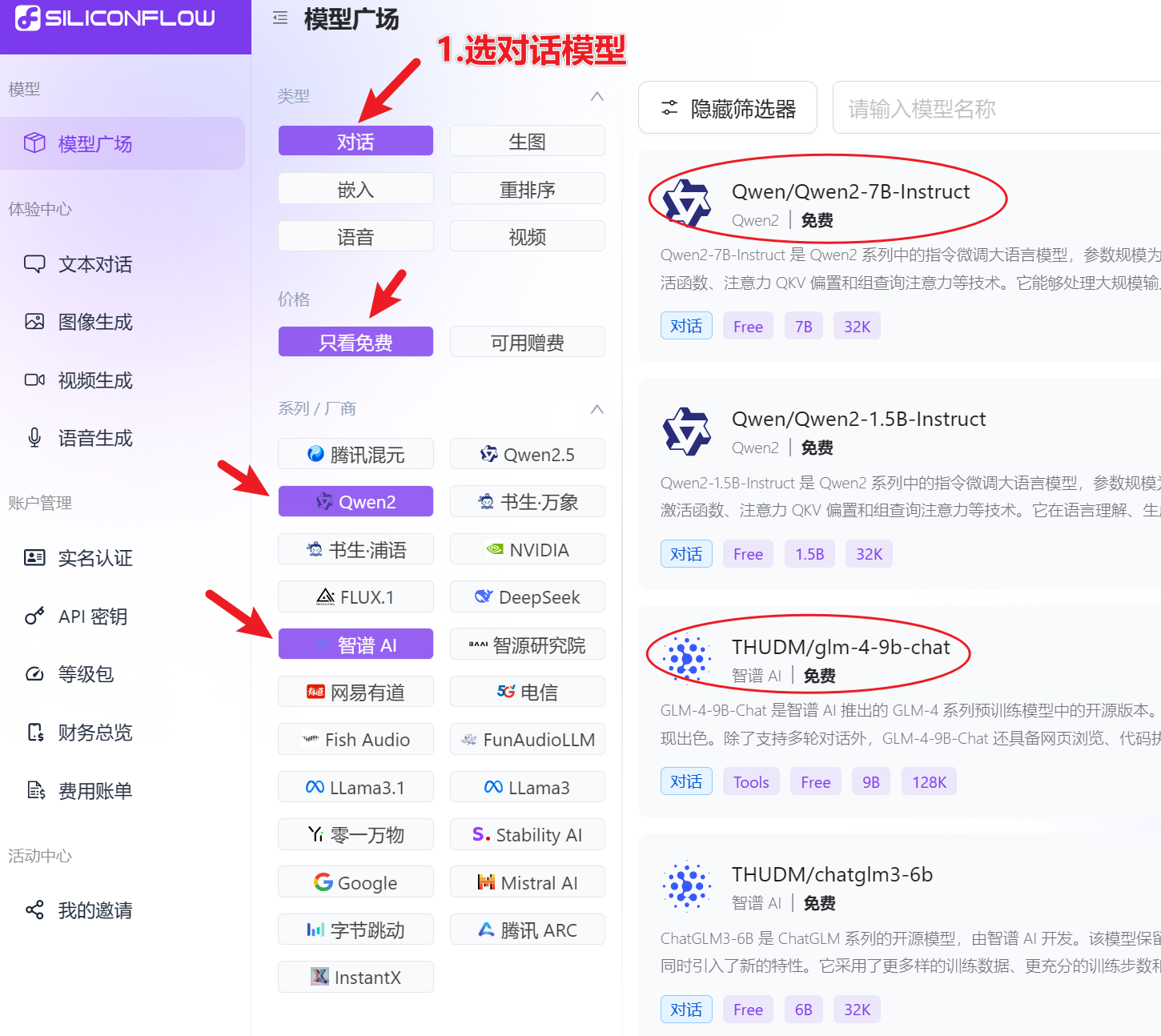Select the Fish Audio filter

pos(356,739)
